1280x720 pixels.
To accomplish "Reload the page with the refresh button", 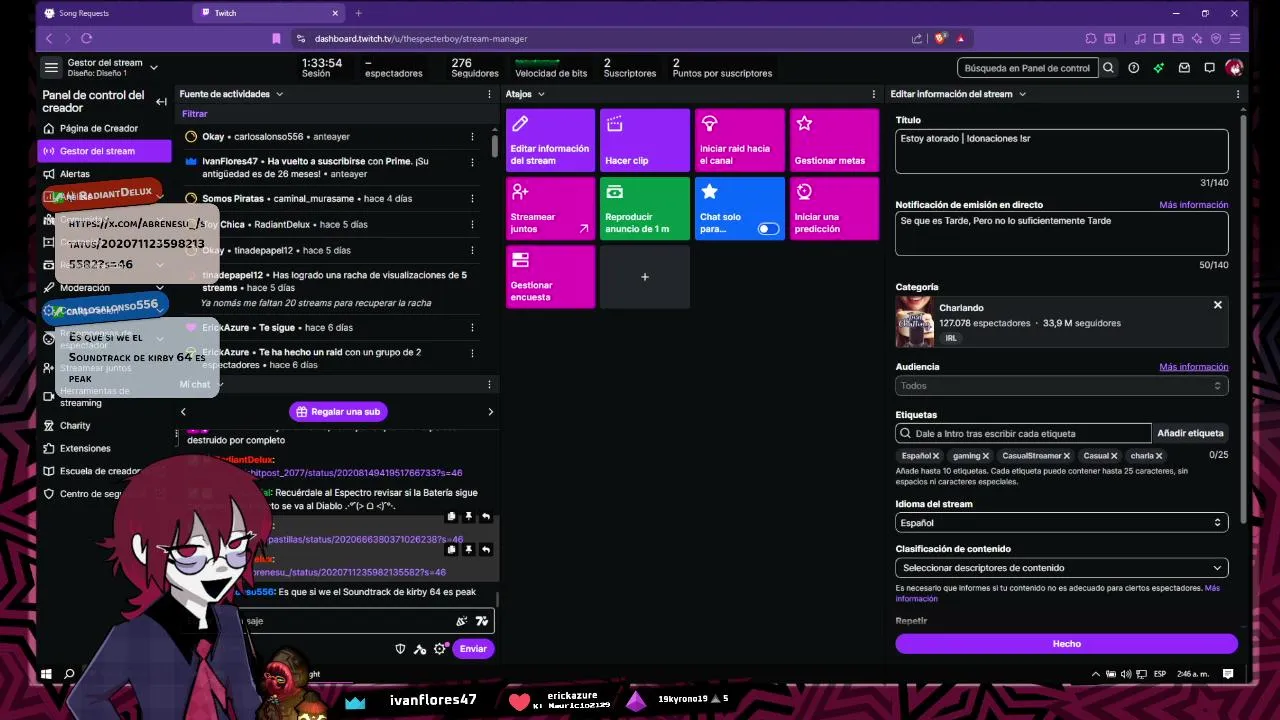I will [x=86, y=38].
